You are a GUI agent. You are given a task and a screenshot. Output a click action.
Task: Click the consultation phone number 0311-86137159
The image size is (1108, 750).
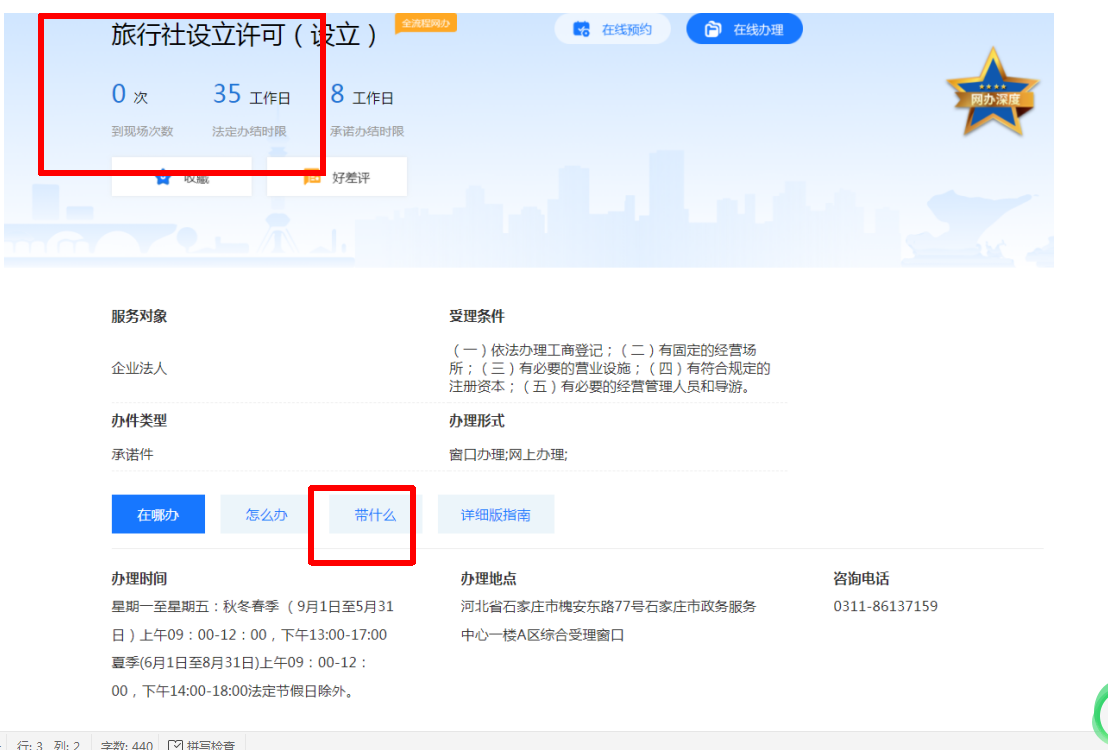pyautogui.click(x=885, y=606)
